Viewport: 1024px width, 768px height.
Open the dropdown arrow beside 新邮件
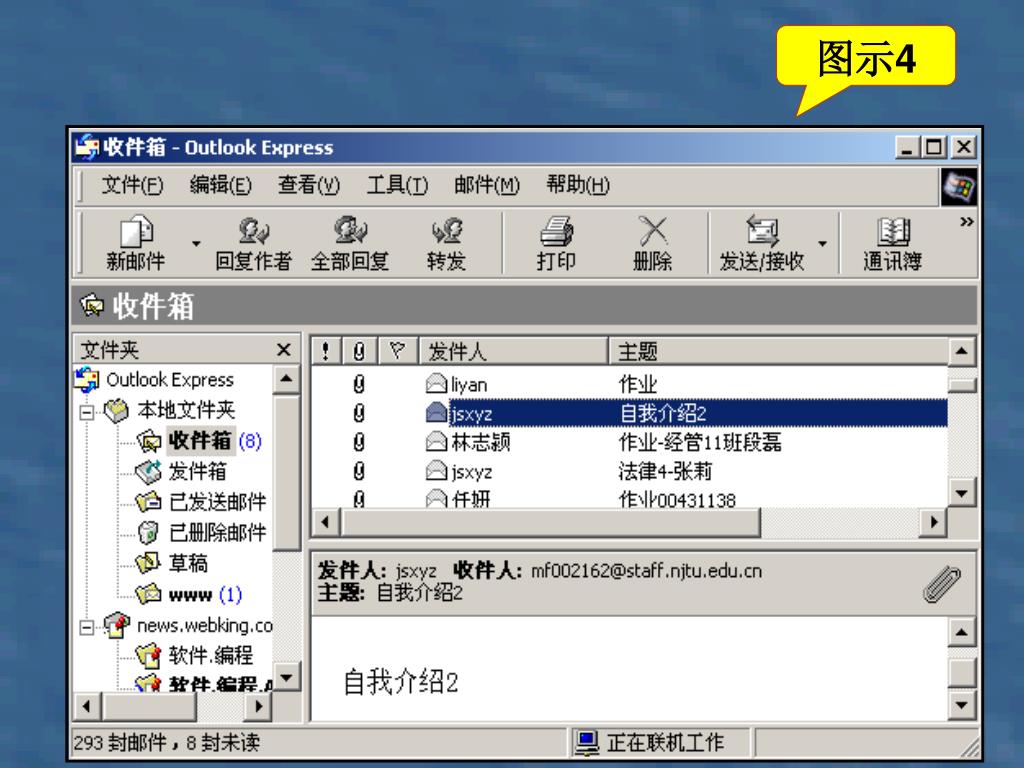(196, 244)
